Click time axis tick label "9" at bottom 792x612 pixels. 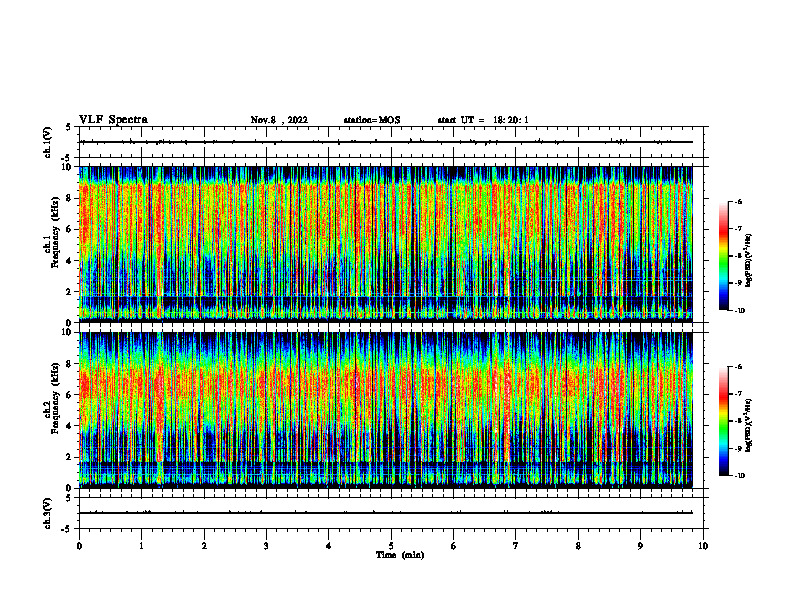(x=640, y=546)
